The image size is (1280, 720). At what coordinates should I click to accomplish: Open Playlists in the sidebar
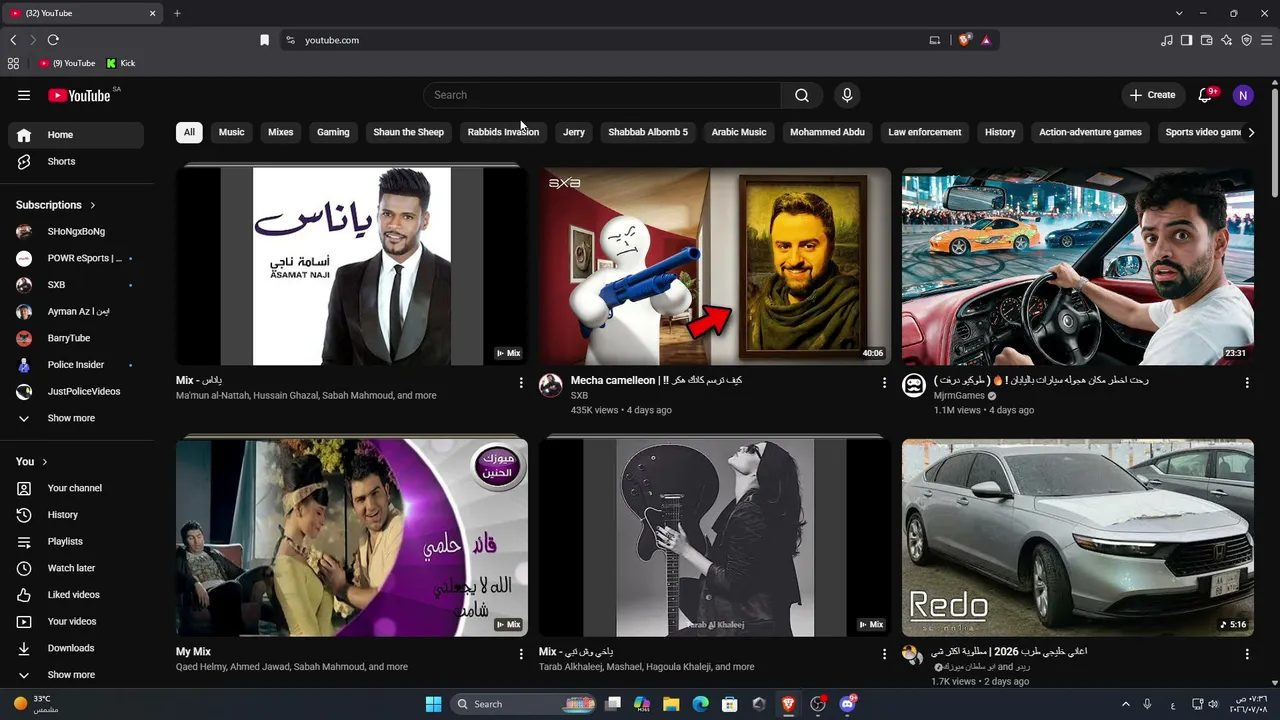(76, 542)
